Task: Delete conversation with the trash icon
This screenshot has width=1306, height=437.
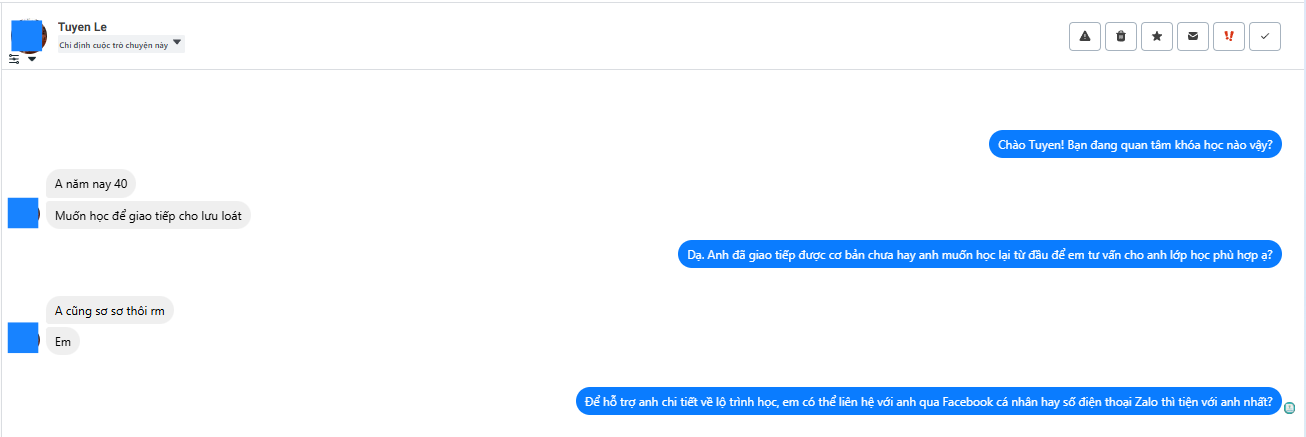Action: click(x=1121, y=36)
